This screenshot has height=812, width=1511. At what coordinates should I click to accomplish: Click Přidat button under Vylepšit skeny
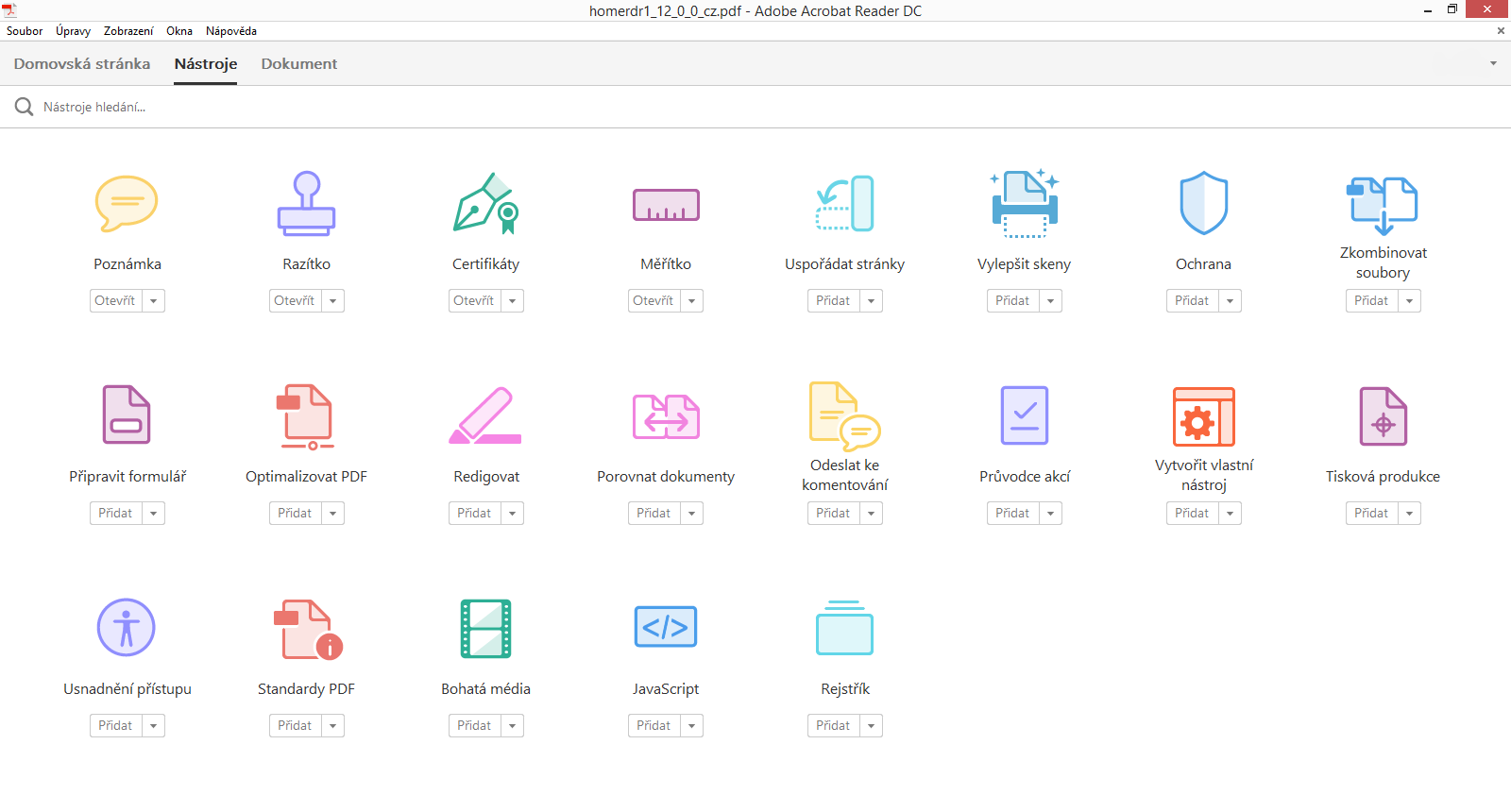click(1013, 300)
